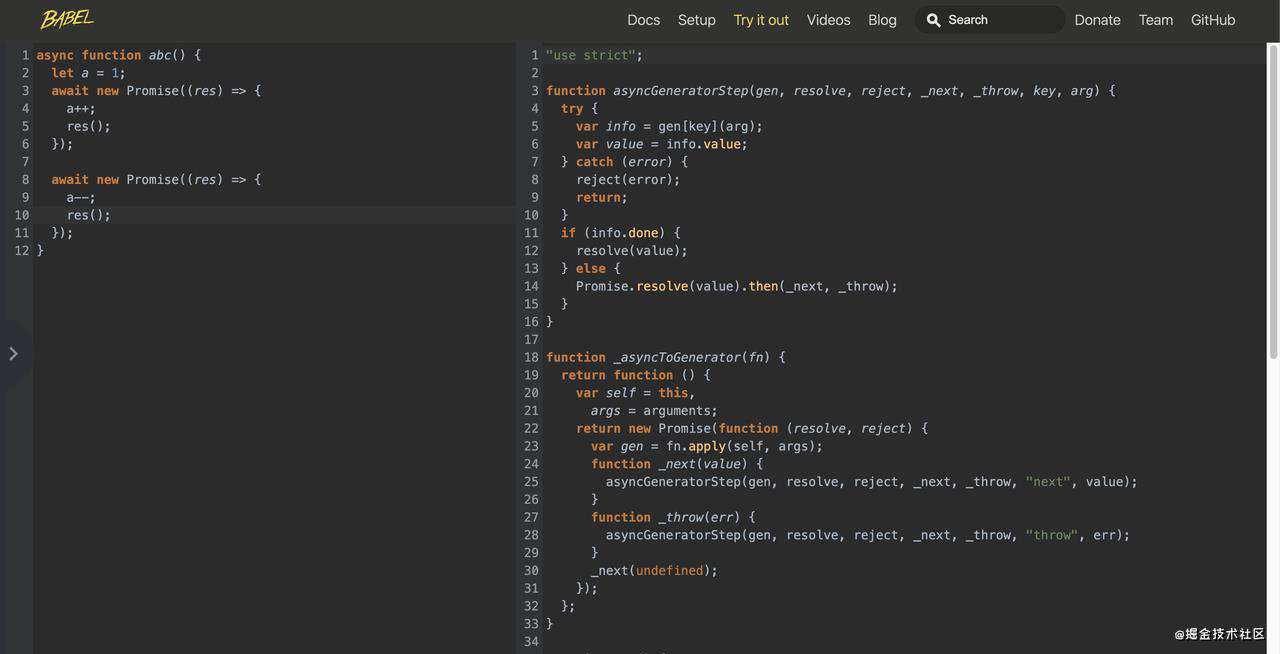Click the 'Promise.resolve(value).then' line
Screen dimensions: 1280x654
[737, 286]
